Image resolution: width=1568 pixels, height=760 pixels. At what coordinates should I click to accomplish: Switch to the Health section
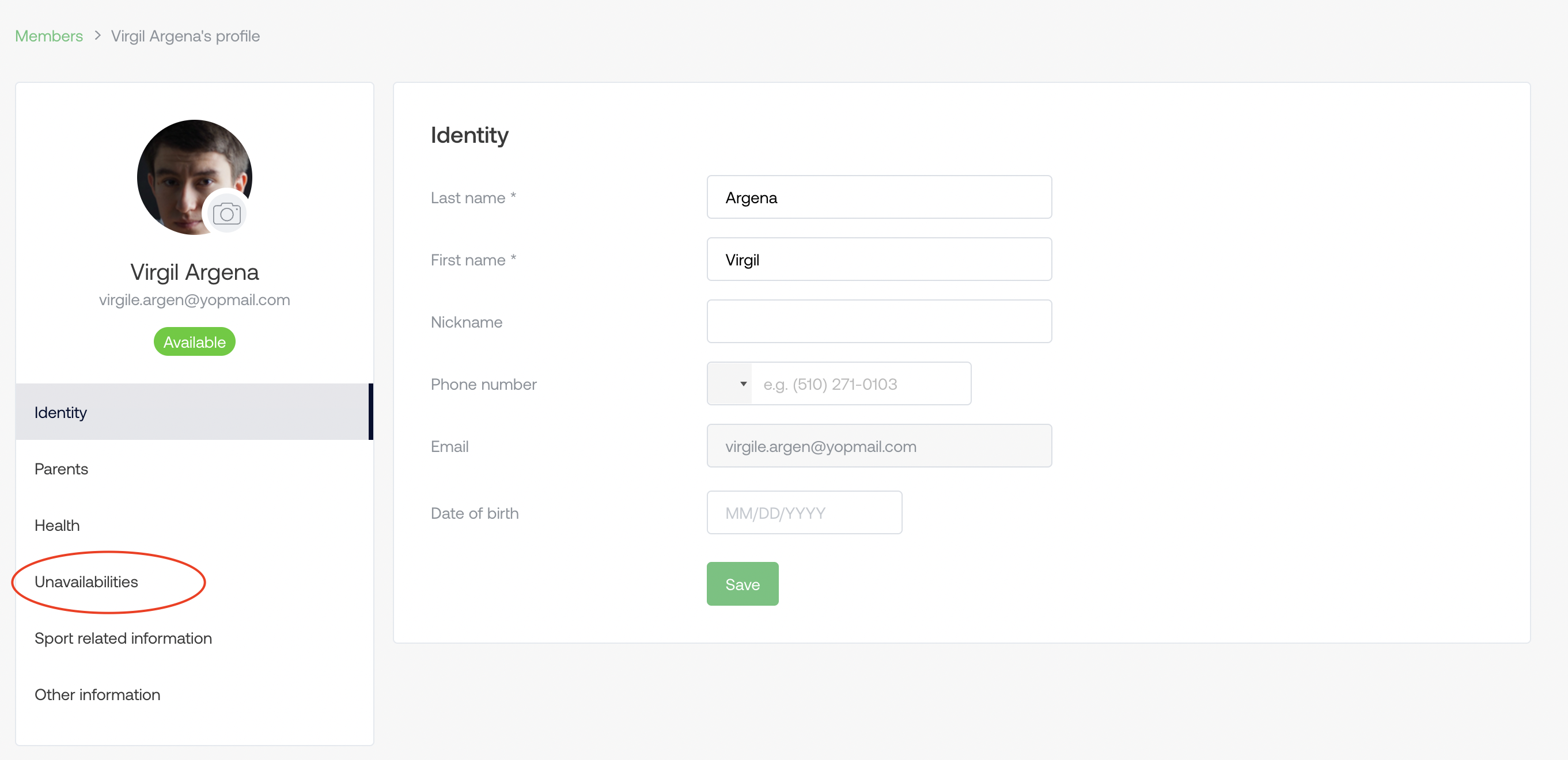(194, 525)
